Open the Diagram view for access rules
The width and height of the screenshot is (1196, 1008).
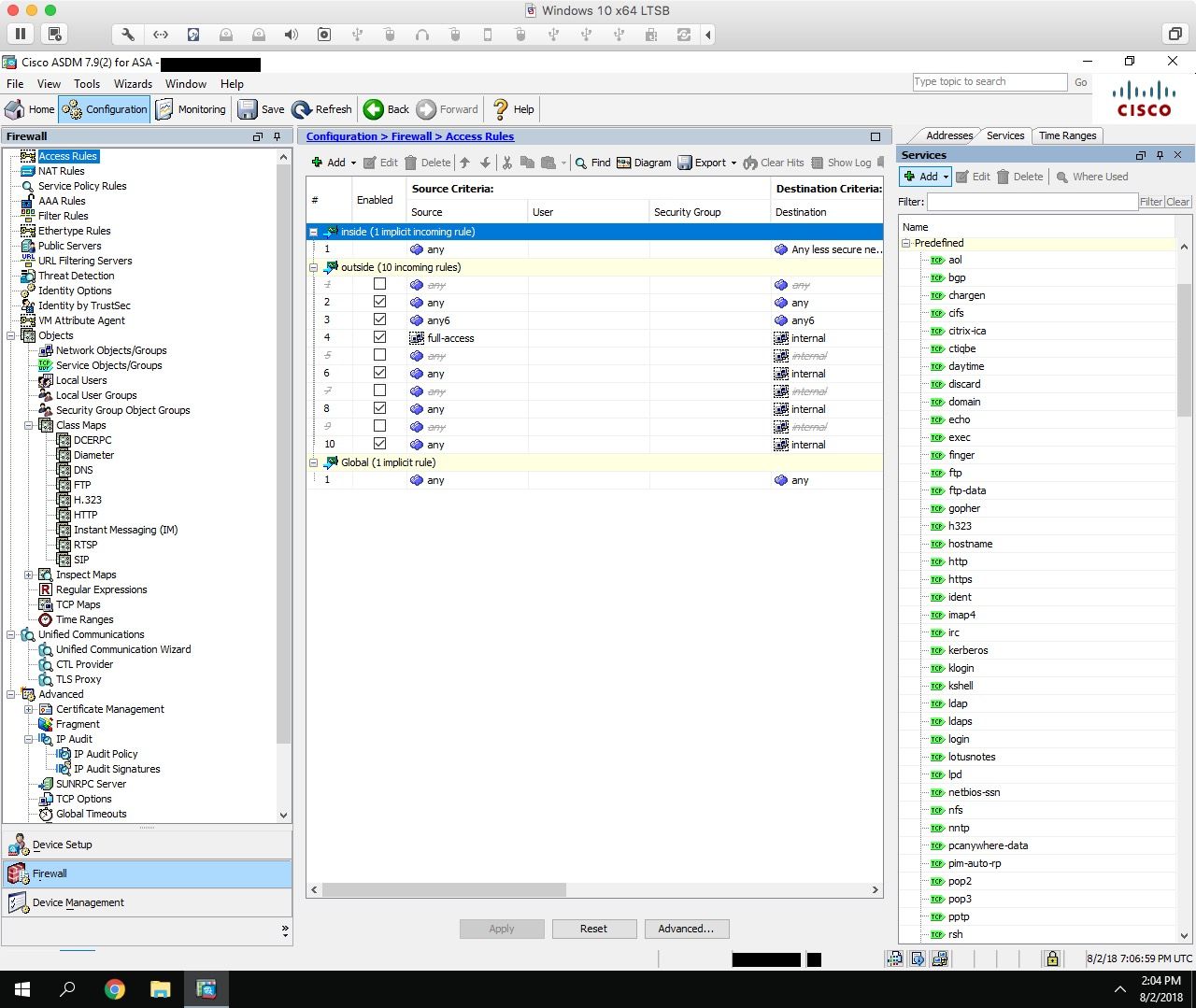643,163
